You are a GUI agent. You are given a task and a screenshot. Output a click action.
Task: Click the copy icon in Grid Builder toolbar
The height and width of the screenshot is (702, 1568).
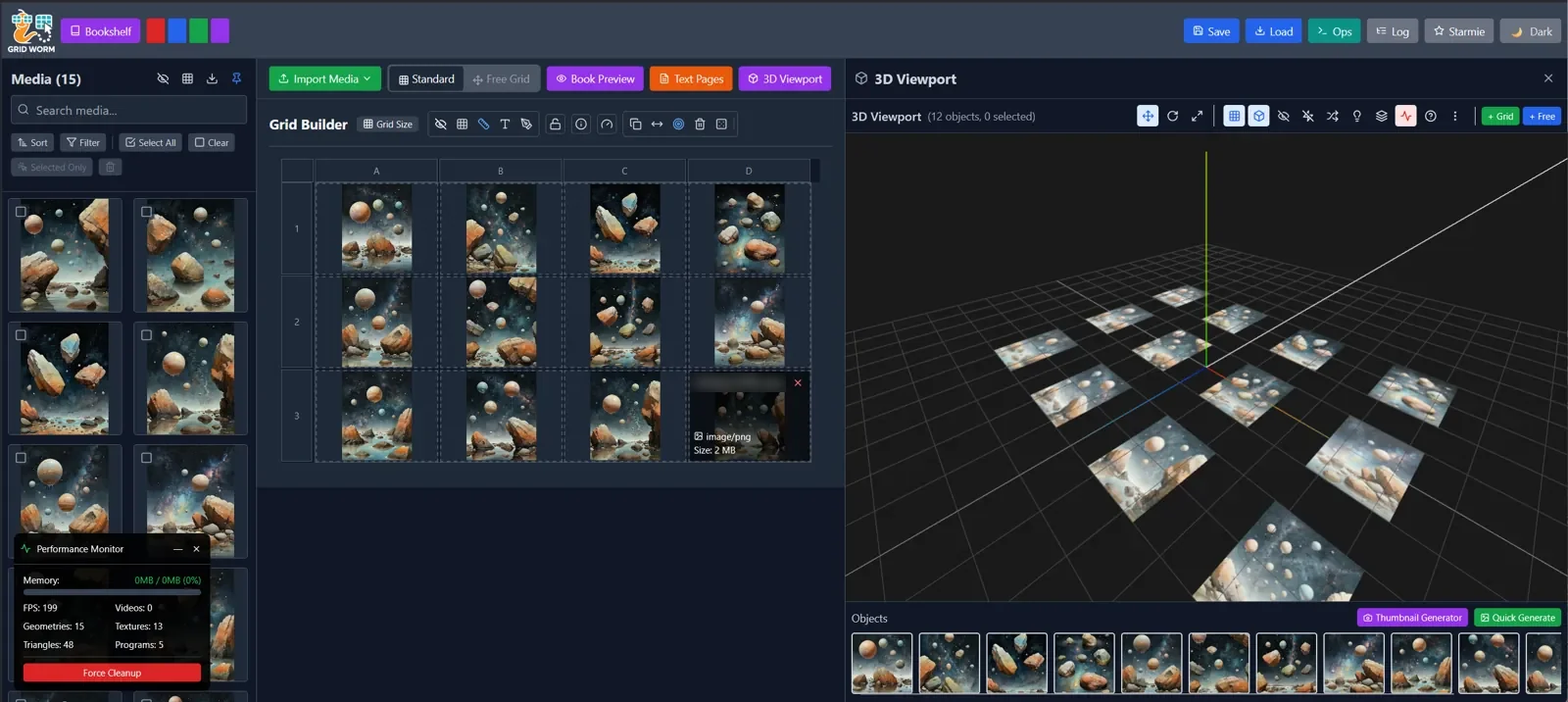pos(635,124)
